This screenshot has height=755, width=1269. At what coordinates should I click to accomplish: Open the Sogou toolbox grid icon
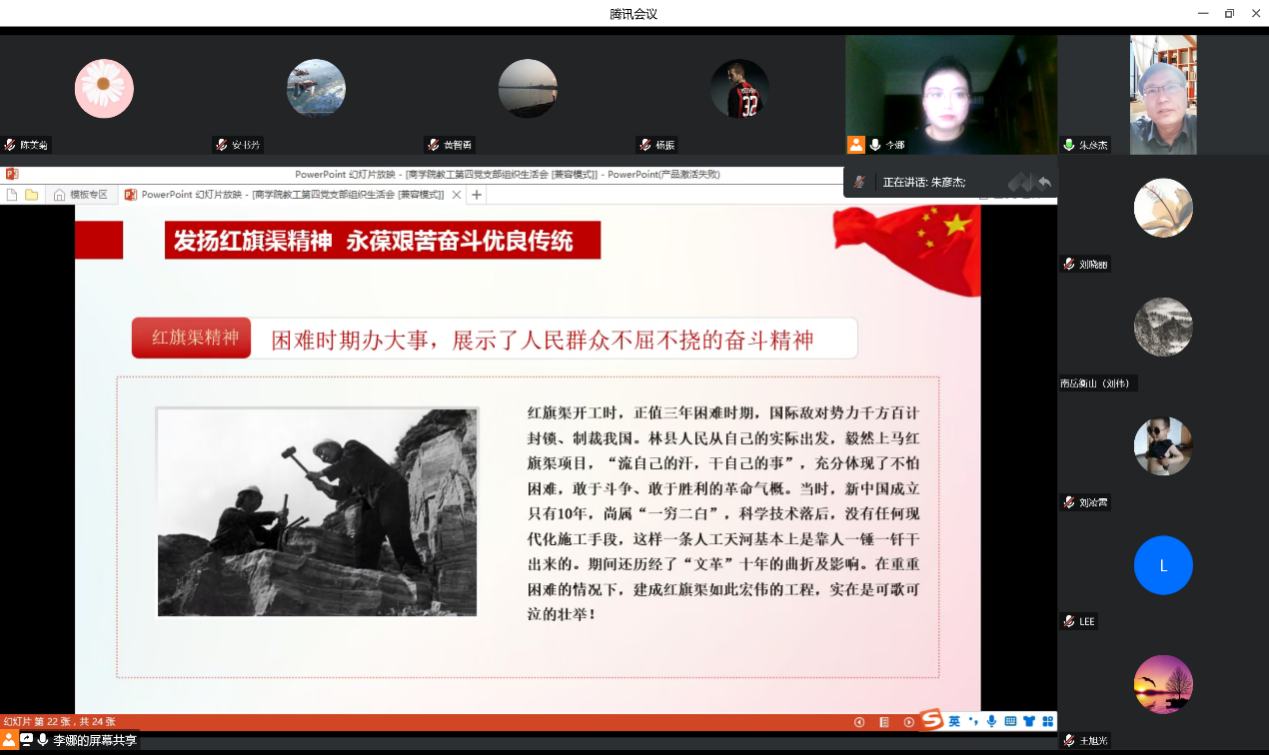[1047, 722]
